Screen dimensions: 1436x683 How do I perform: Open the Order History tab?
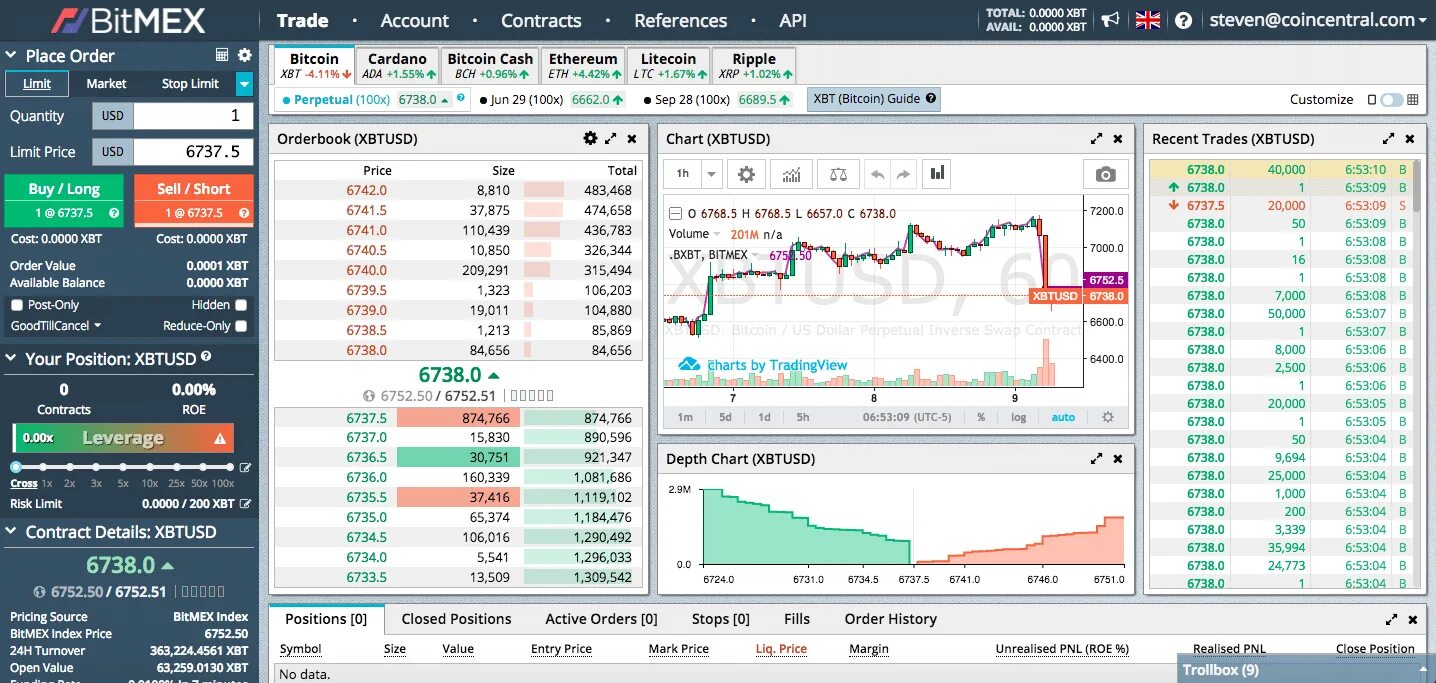pyautogui.click(x=890, y=619)
